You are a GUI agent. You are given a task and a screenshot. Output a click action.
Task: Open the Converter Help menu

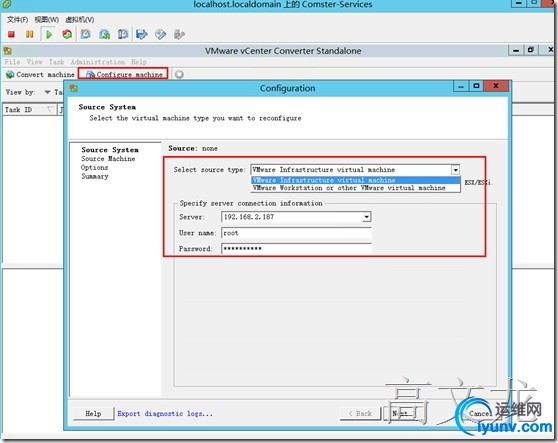coord(139,62)
